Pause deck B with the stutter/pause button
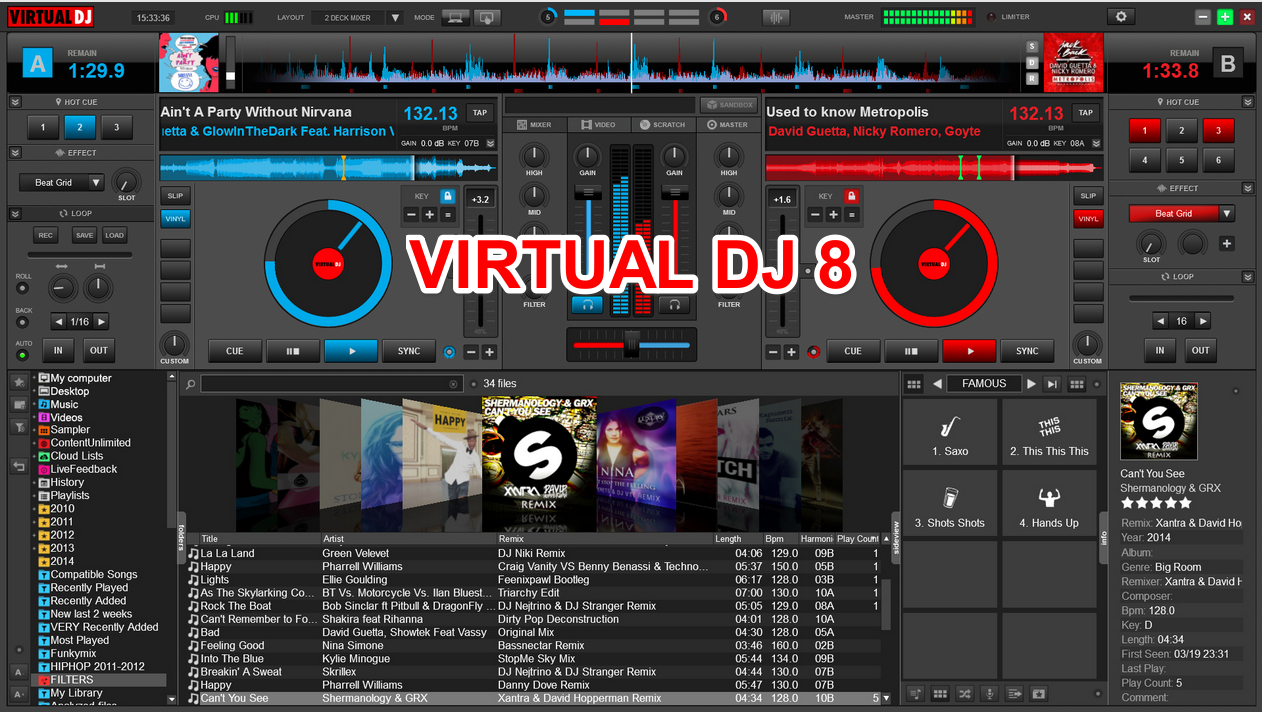Screen dimensions: 1262x712 (x=911, y=351)
